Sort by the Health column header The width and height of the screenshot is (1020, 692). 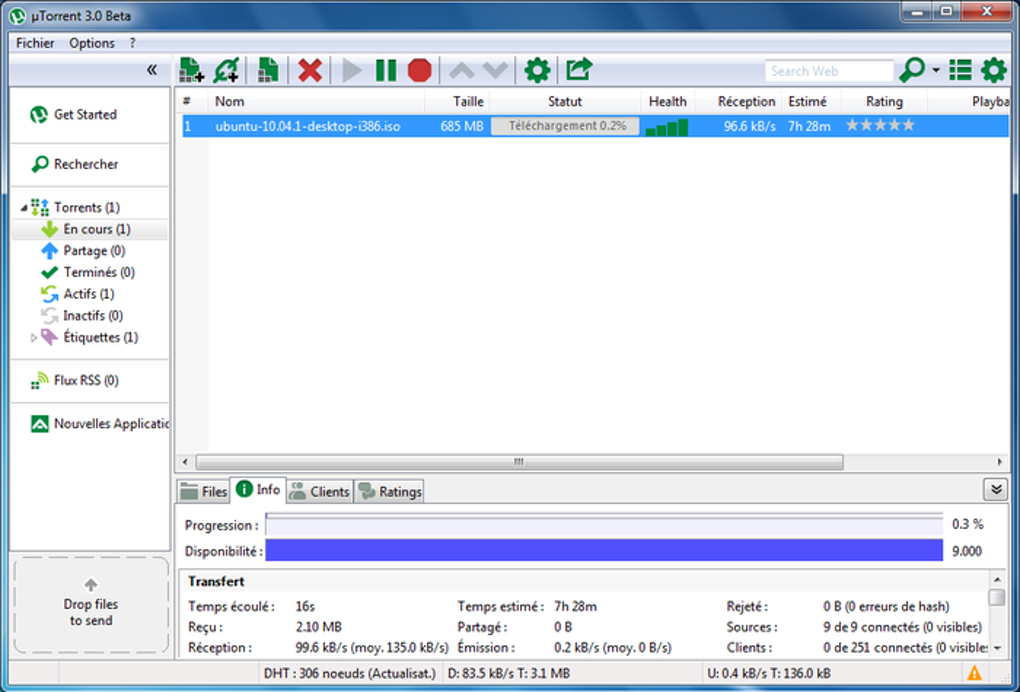pyautogui.click(x=667, y=101)
